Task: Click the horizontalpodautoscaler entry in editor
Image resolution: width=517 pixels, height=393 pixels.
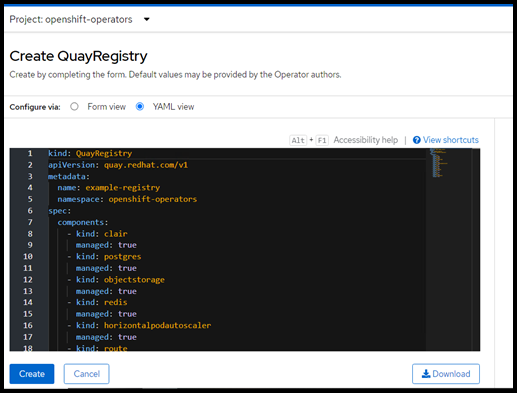Action: pos(157,325)
